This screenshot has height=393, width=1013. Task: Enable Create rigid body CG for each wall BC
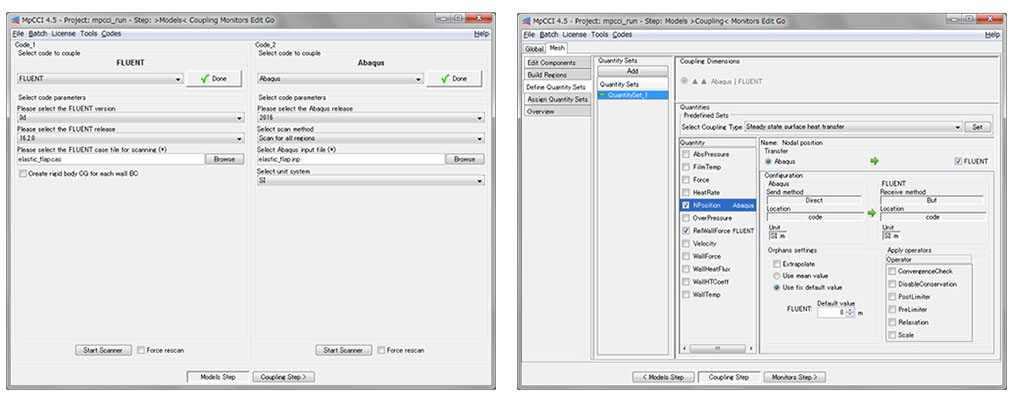click(x=23, y=174)
